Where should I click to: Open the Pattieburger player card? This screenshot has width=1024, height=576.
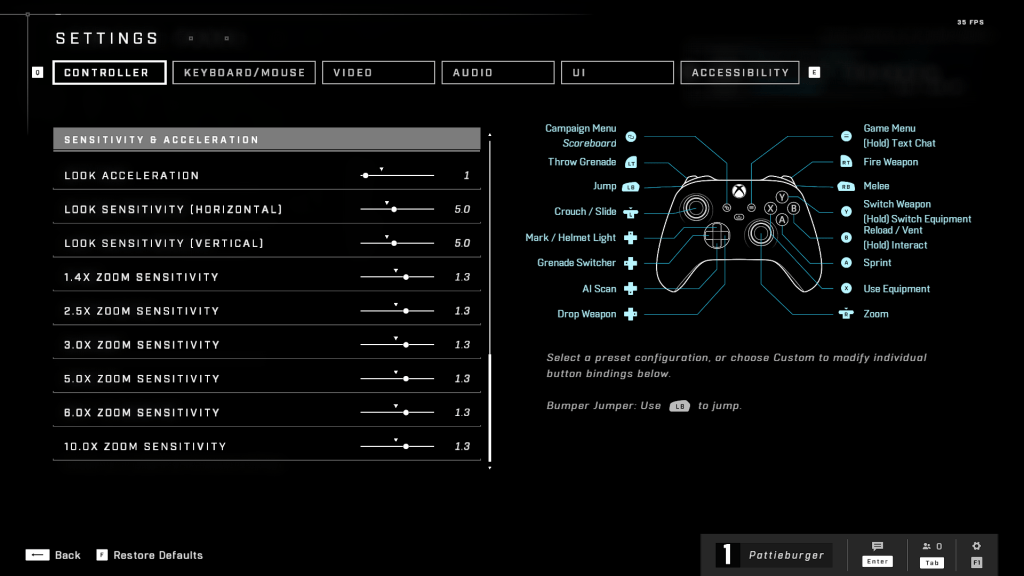tap(774, 555)
